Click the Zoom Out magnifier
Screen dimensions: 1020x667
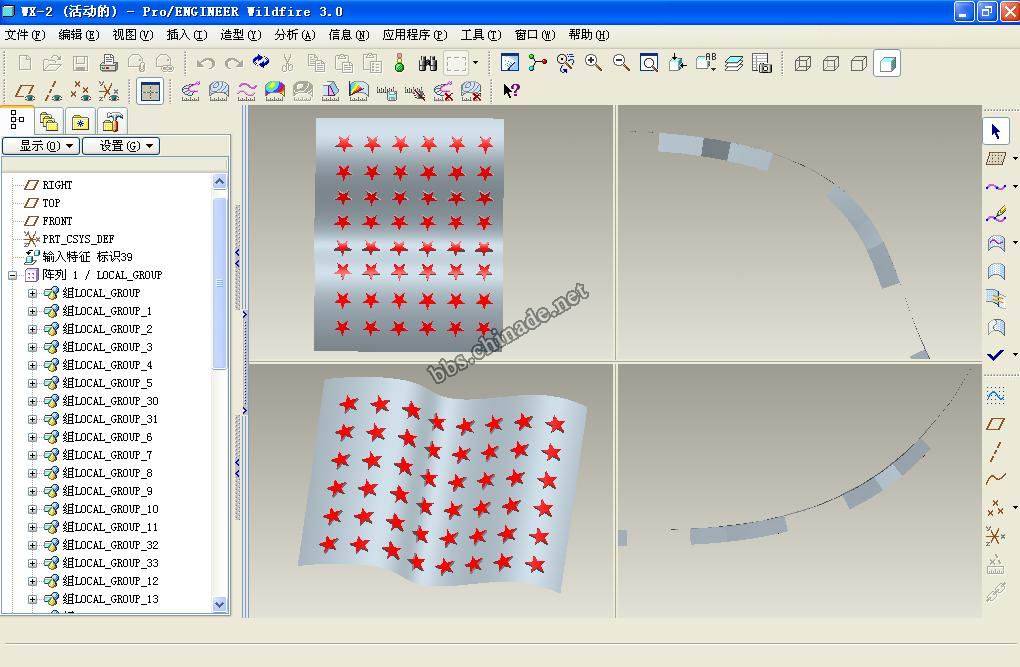click(x=621, y=63)
